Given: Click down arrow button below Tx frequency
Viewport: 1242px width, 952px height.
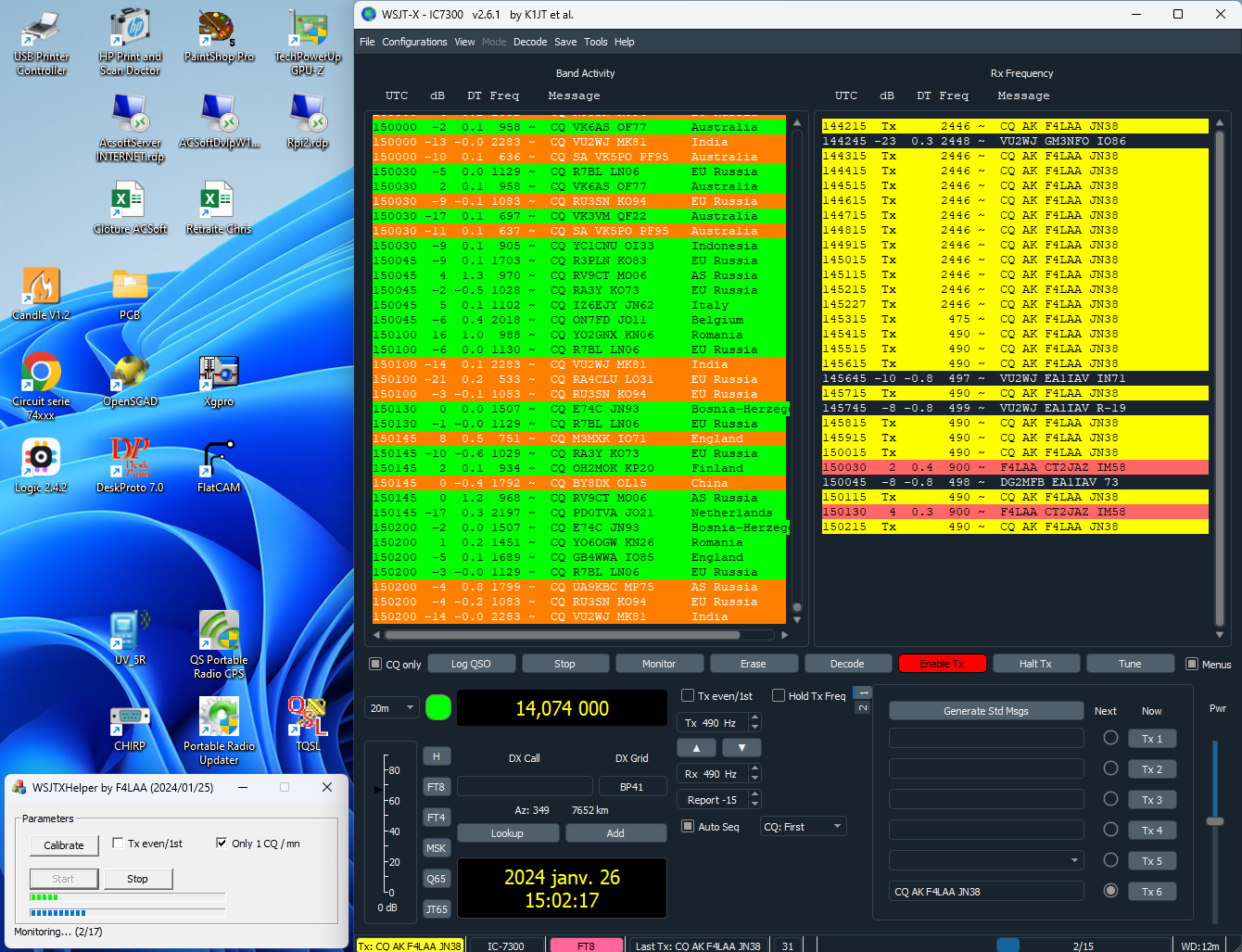Looking at the screenshot, I should (x=741, y=747).
